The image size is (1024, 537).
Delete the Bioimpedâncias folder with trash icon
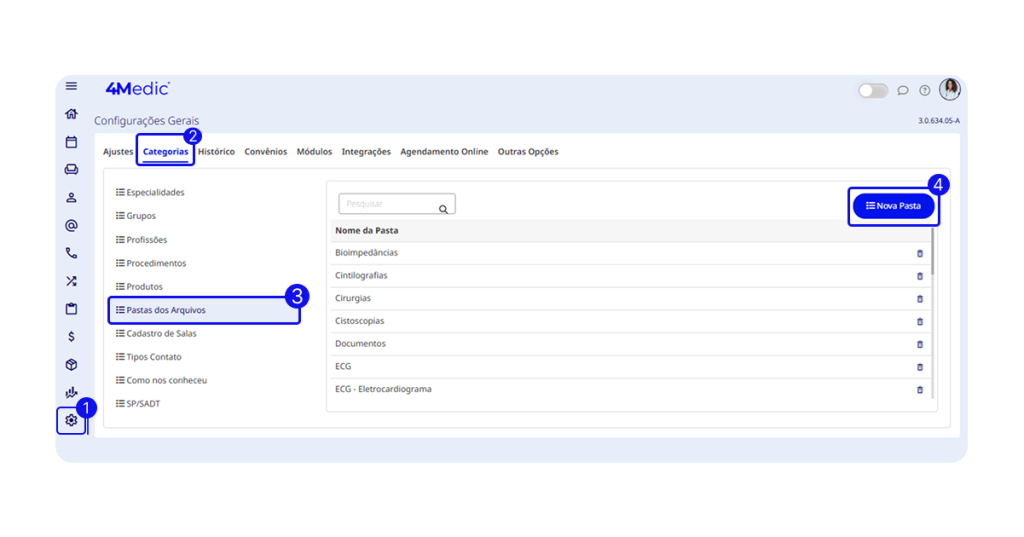920,253
